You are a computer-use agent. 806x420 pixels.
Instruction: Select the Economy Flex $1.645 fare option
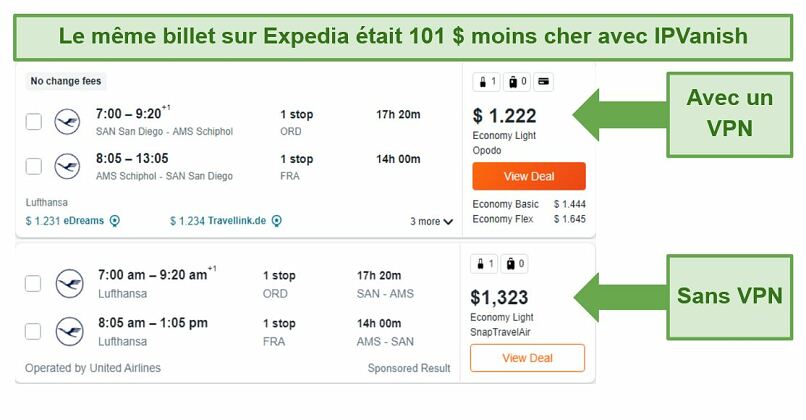click(529, 219)
